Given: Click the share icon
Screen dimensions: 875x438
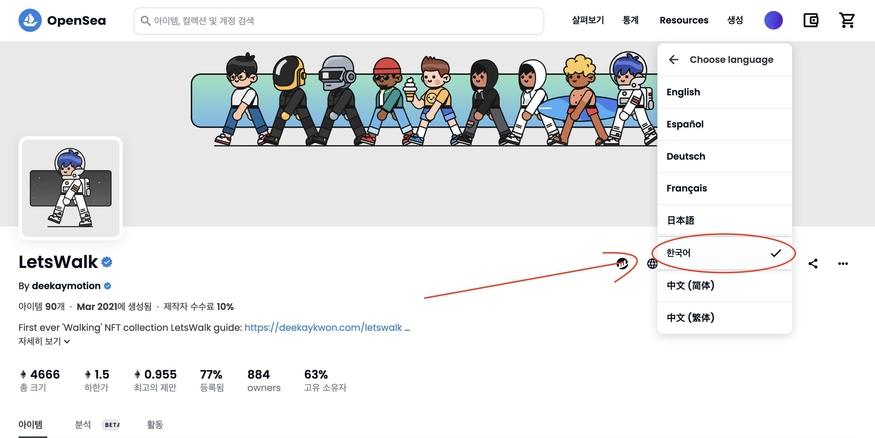Looking at the screenshot, I should (x=813, y=263).
